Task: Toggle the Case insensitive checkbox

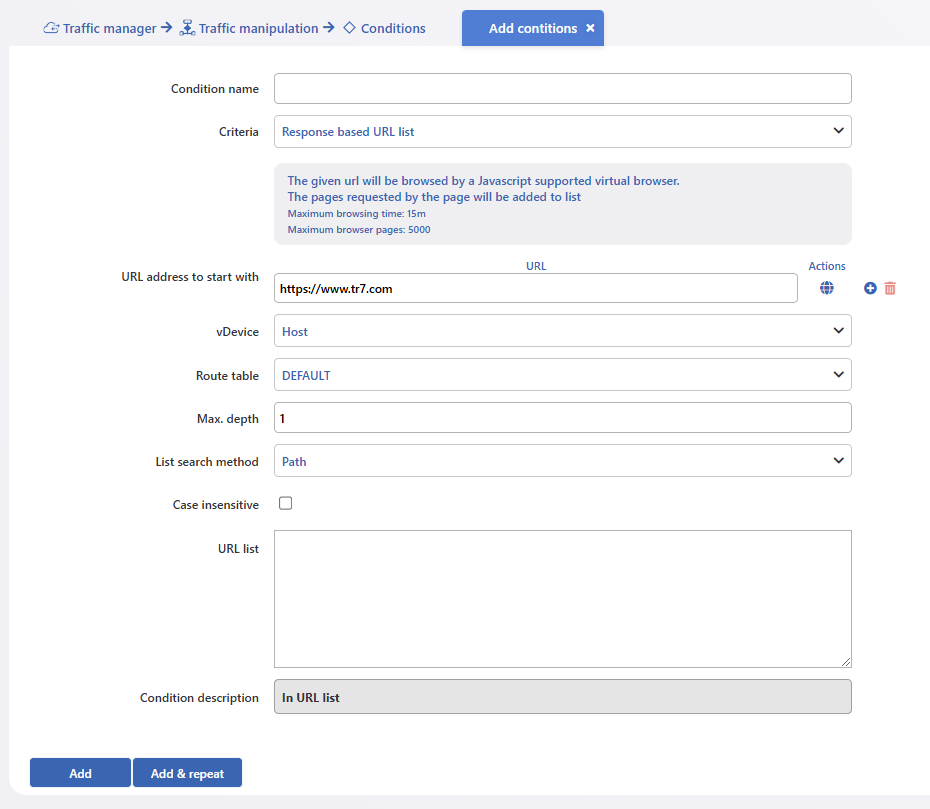Action: point(285,504)
